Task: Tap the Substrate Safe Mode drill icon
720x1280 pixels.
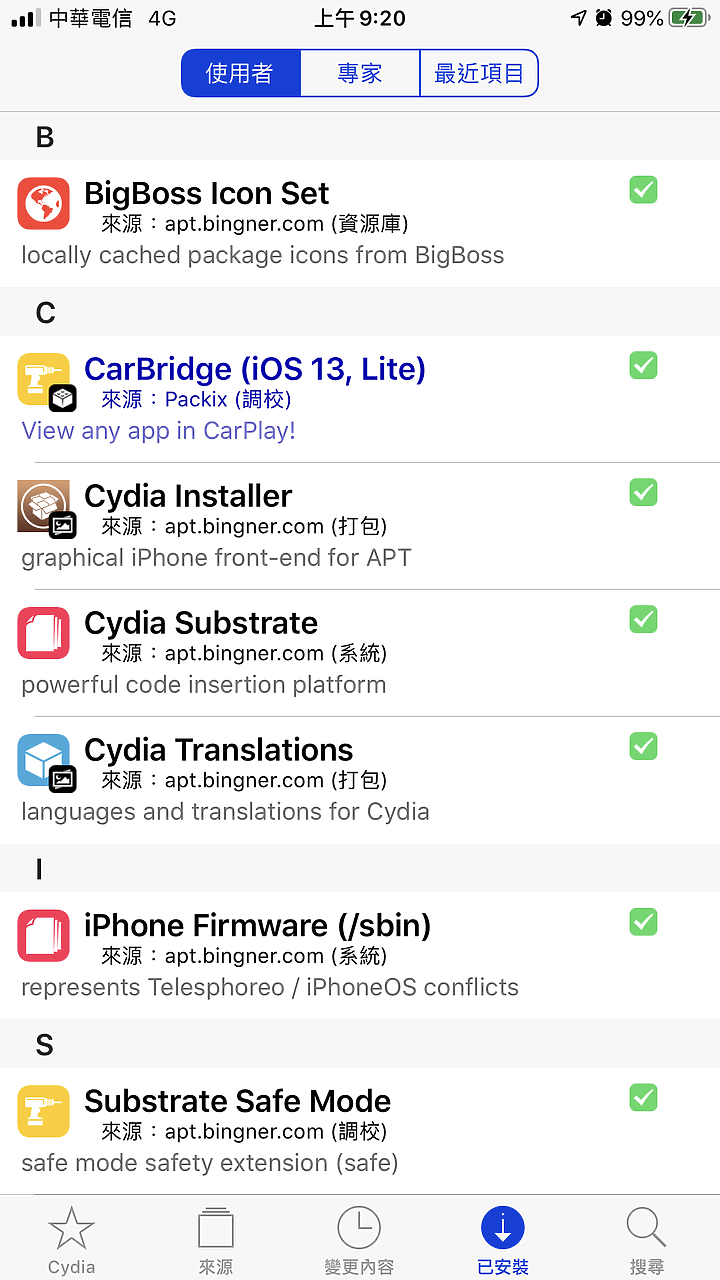Action: 44,1111
